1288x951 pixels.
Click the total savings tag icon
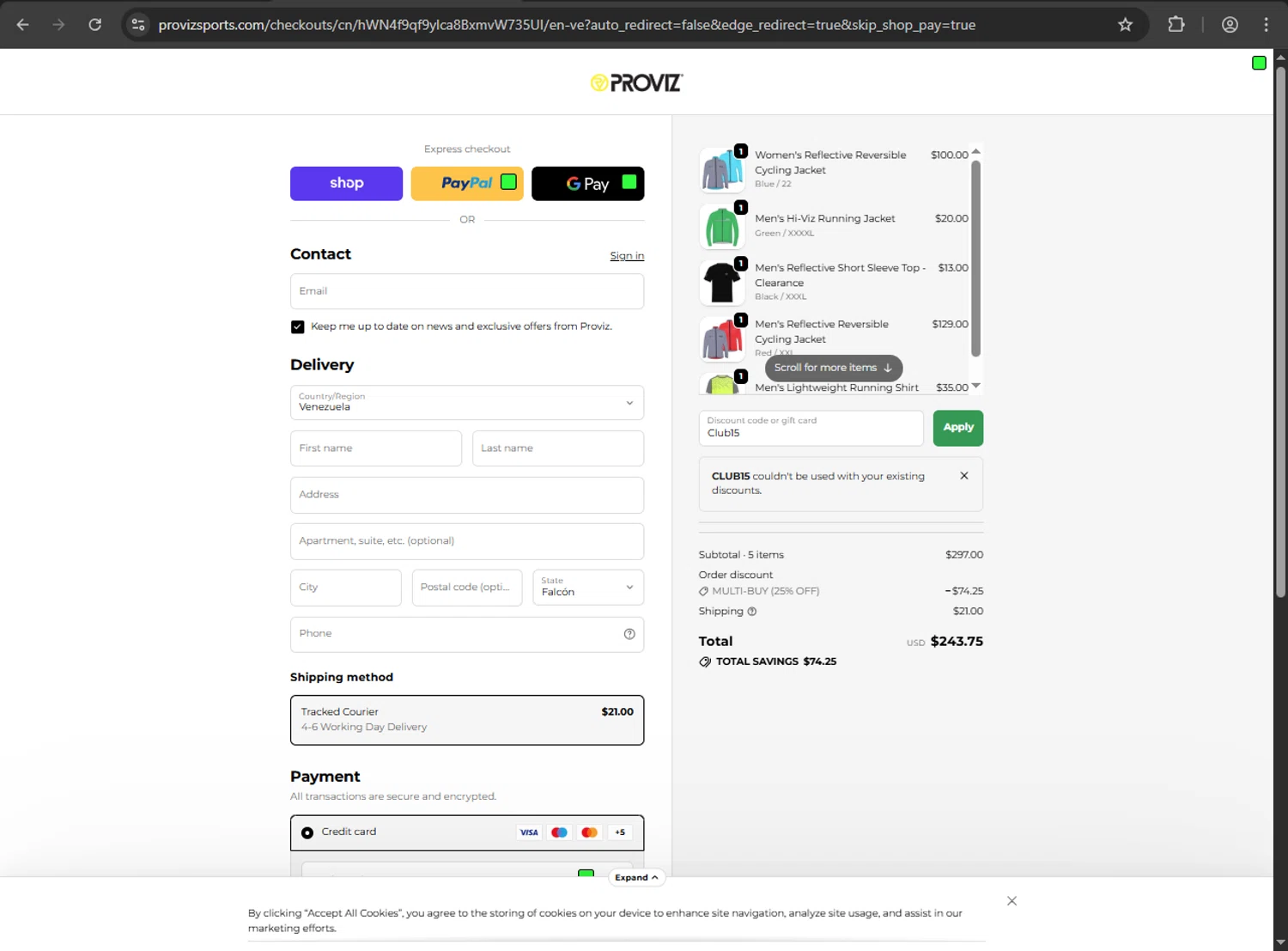pos(705,661)
